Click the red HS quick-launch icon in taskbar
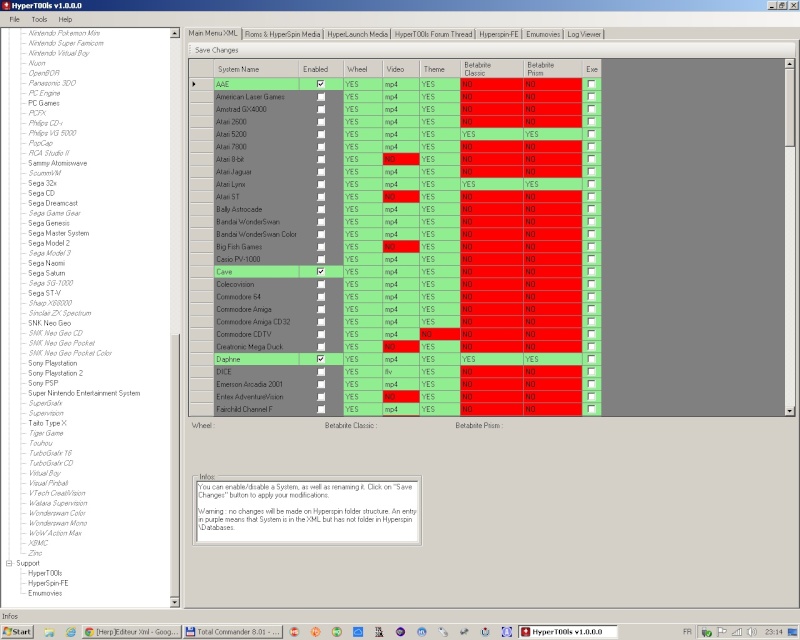 (x=294, y=632)
